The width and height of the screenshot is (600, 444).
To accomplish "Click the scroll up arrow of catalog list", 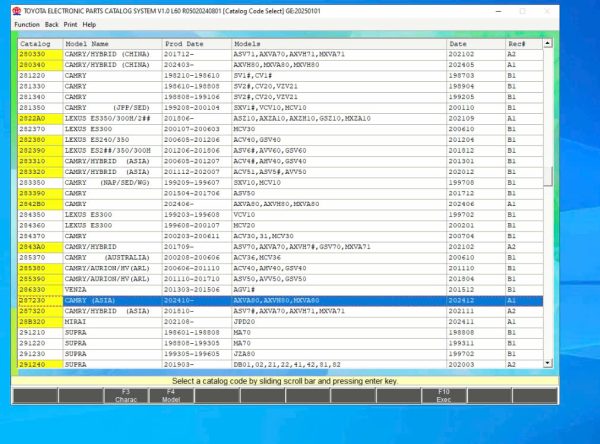I will click(x=548, y=43).
